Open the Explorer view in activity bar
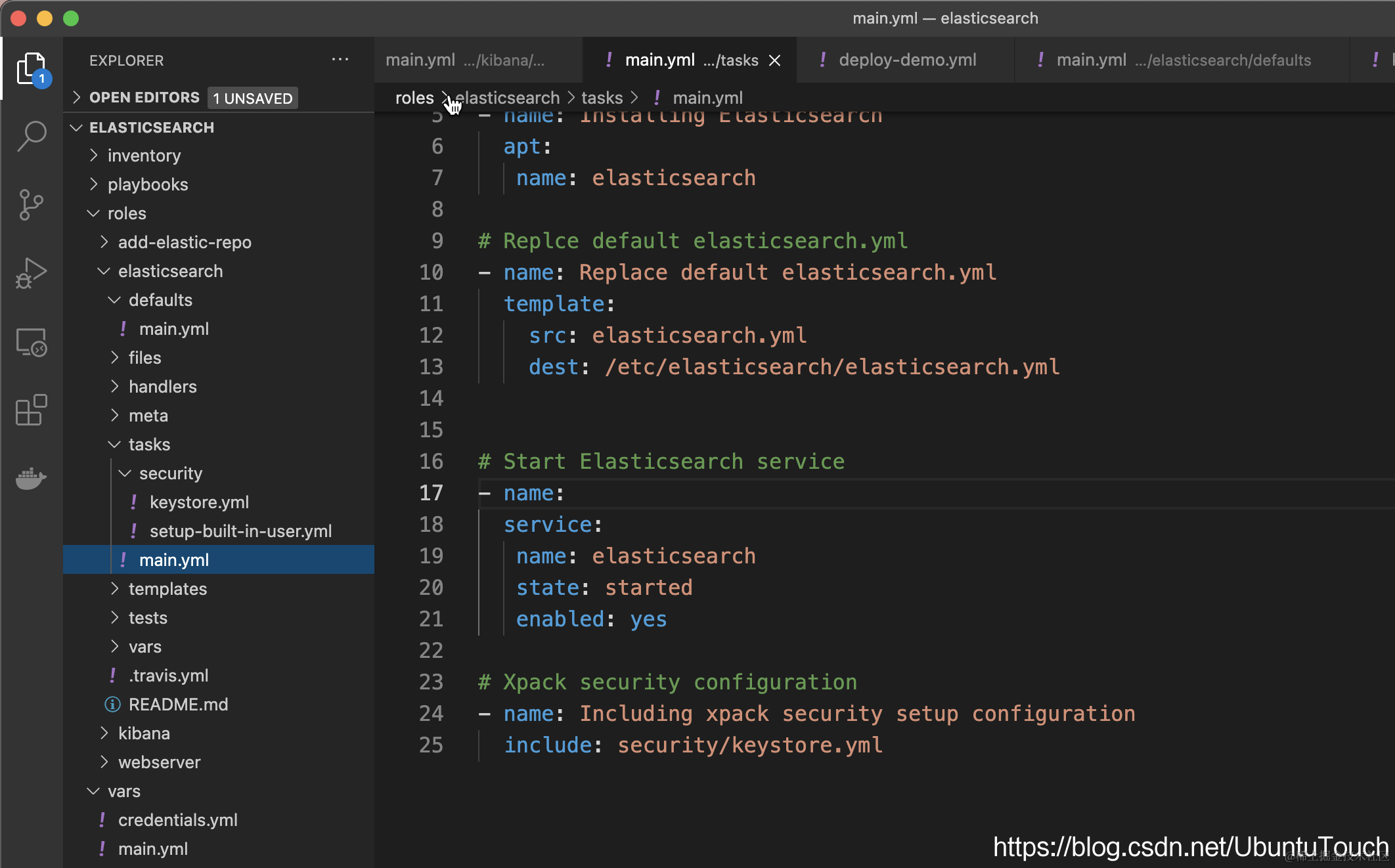Screen dimensions: 1395x868 [x=32, y=68]
